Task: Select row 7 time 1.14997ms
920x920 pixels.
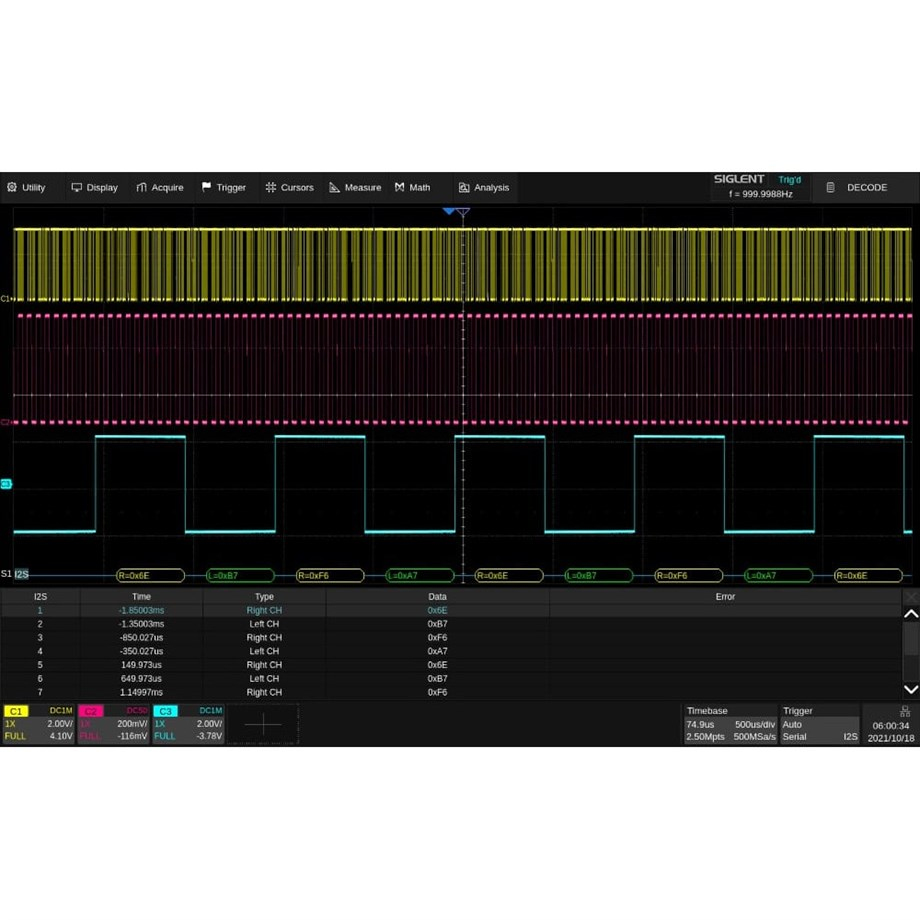Action: pyautogui.click(x=141, y=692)
